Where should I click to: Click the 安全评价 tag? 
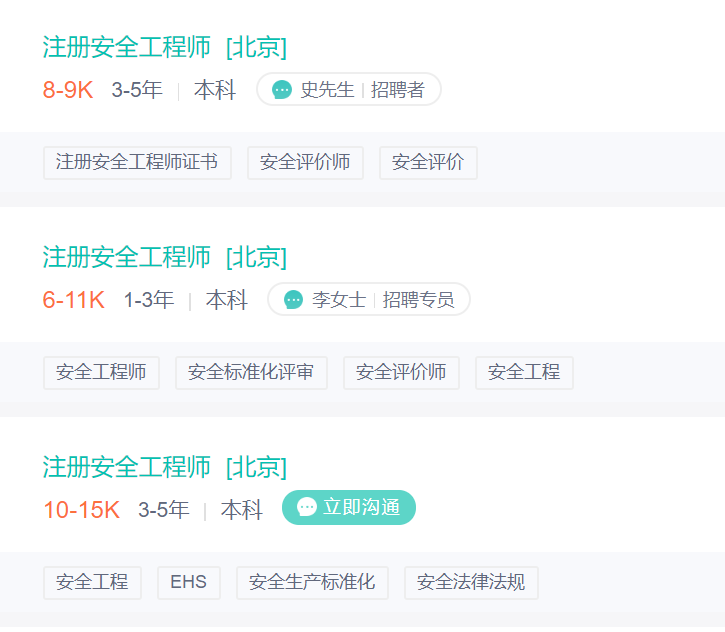[x=428, y=162]
